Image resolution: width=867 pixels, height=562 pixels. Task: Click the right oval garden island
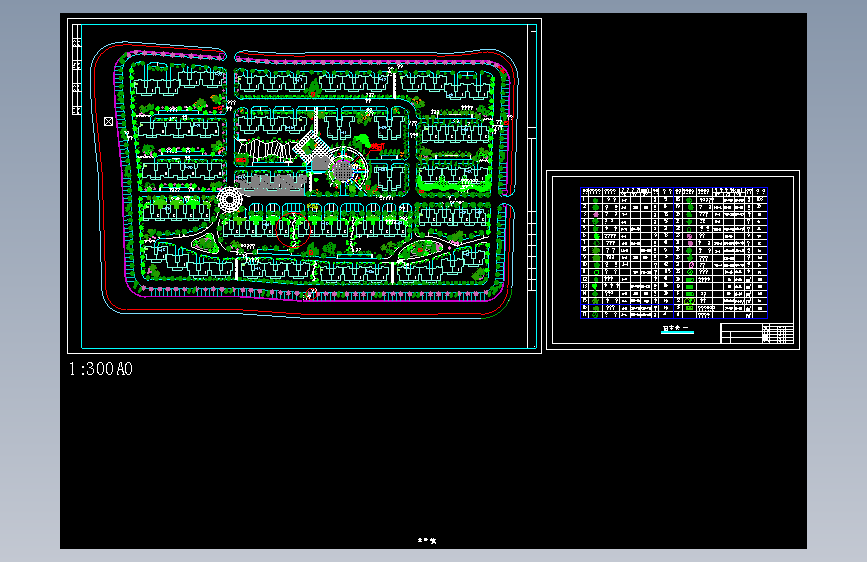pyautogui.click(x=424, y=249)
